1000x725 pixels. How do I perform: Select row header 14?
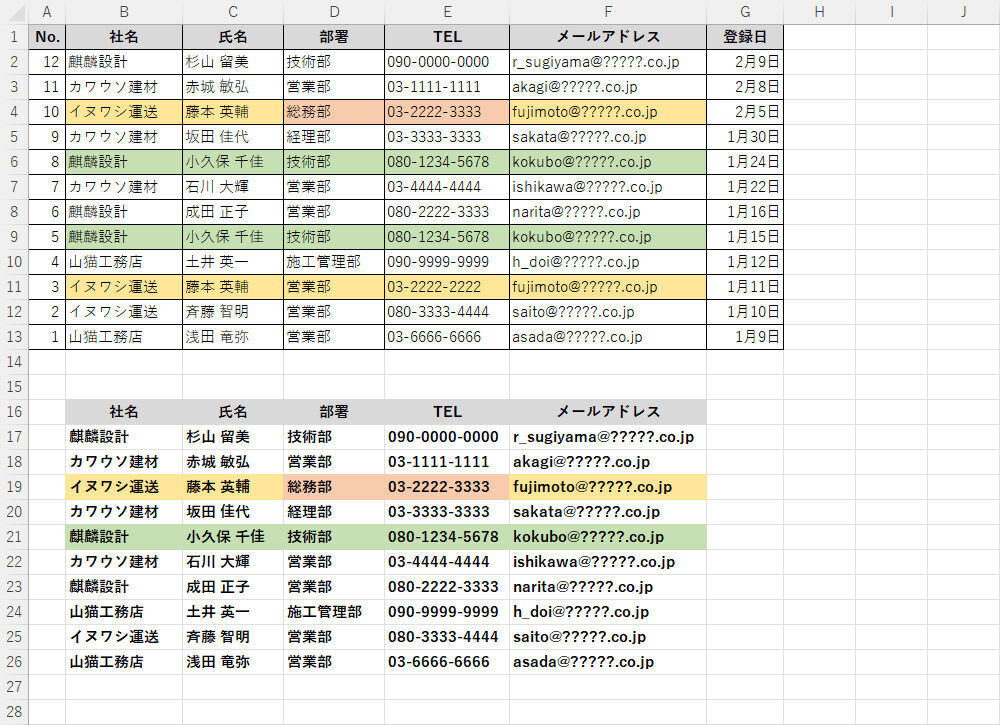coord(14,362)
